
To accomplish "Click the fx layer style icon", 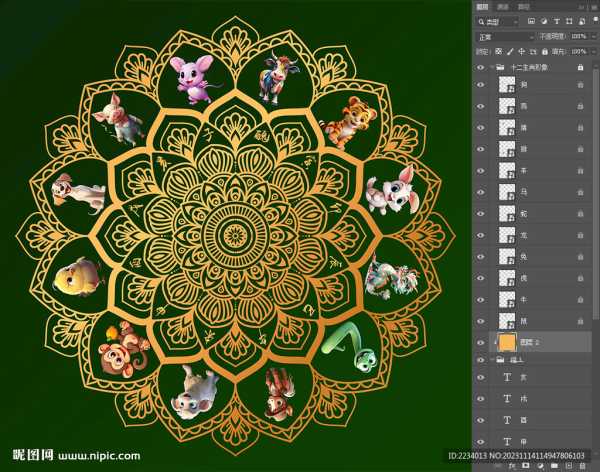I will point(513,465).
